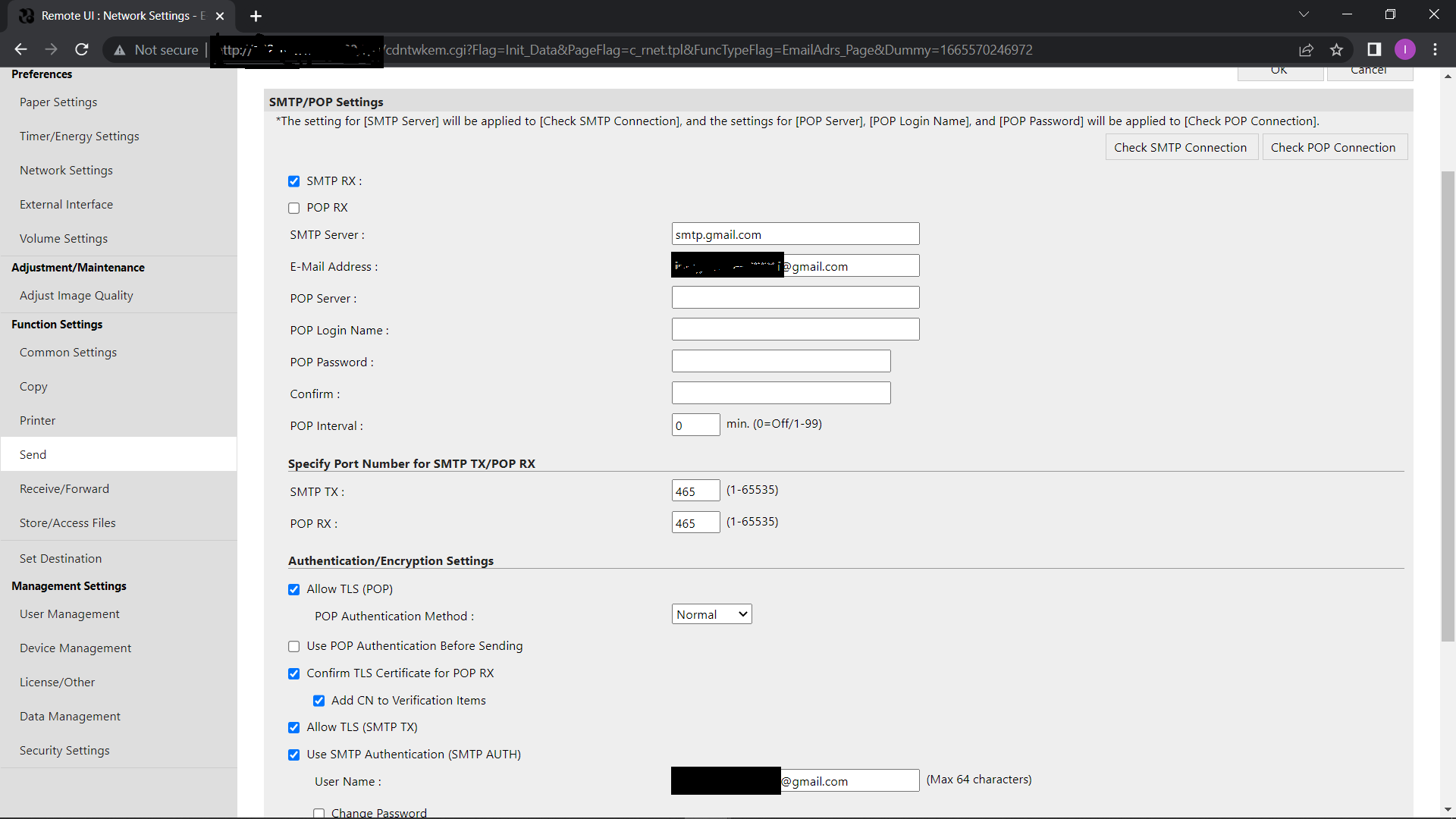This screenshot has width=1456, height=819.
Task: Select Receive/Forward in the sidebar
Action: tap(64, 489)
